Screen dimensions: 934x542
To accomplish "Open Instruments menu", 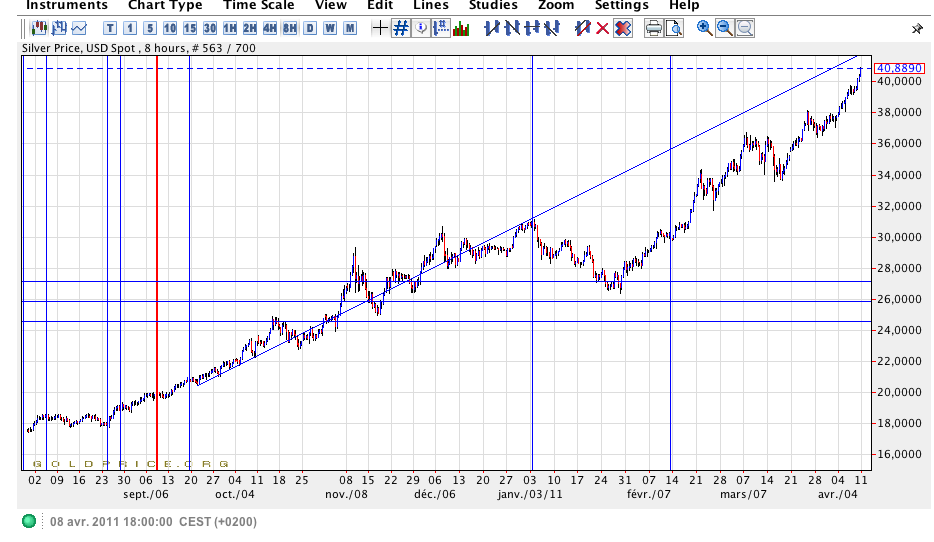I will point(67,5).
